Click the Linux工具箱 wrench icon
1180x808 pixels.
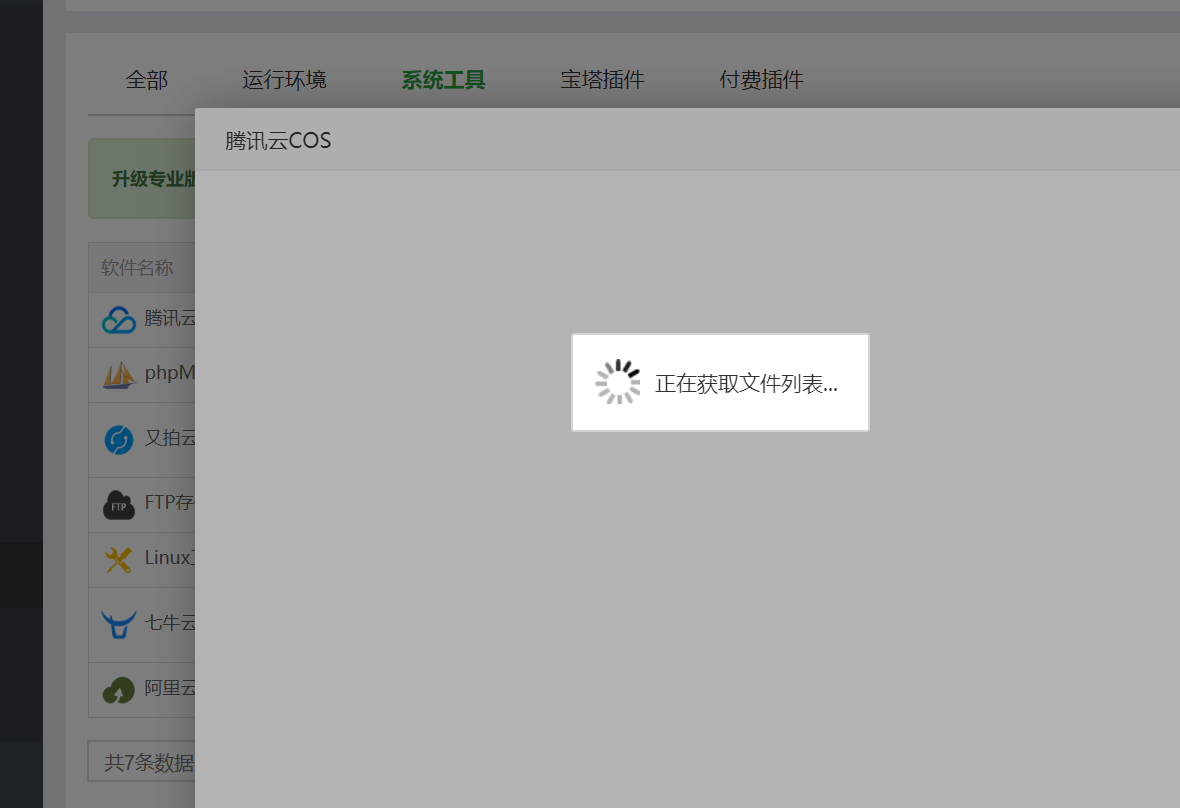[x=119, y=560]
